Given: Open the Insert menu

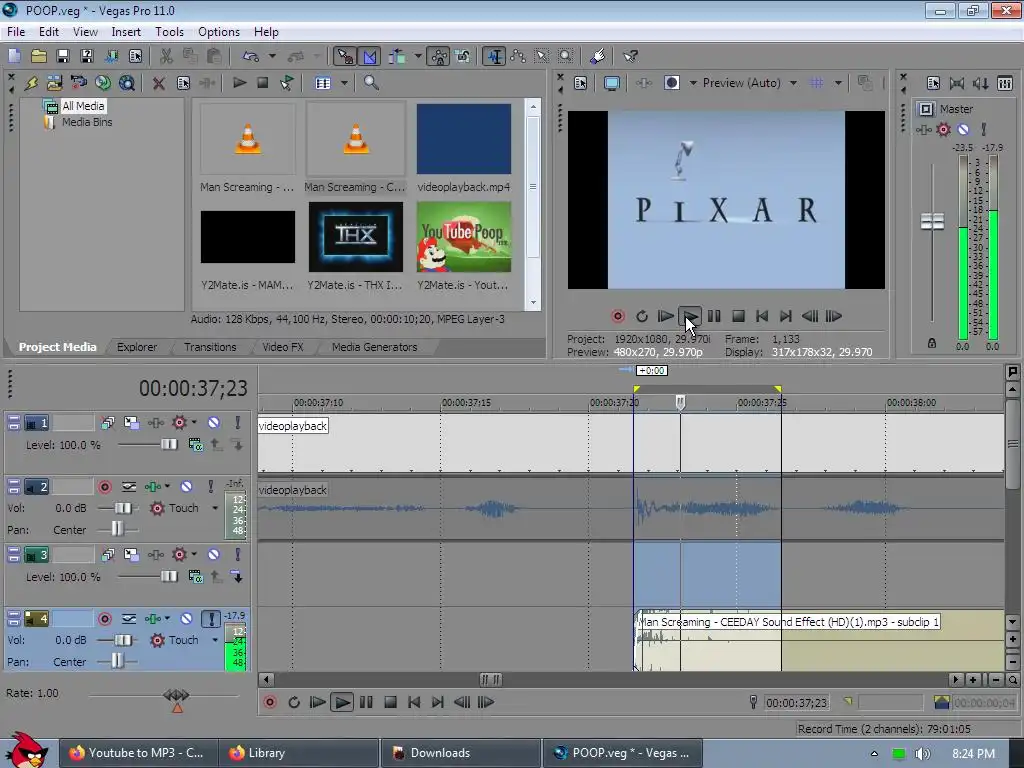Looking at the screenshot, I should pyautogui.click(x=125, y=31).
